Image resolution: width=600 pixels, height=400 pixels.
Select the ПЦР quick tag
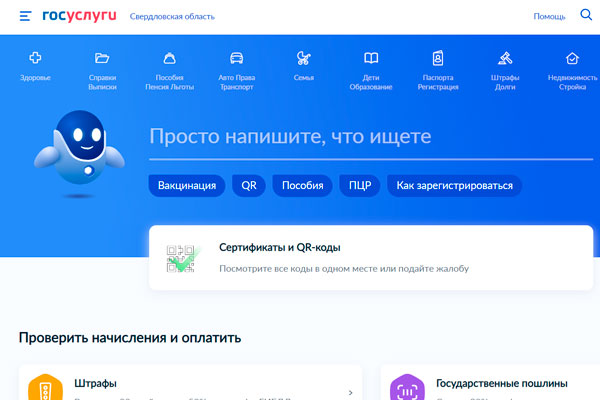360,186
